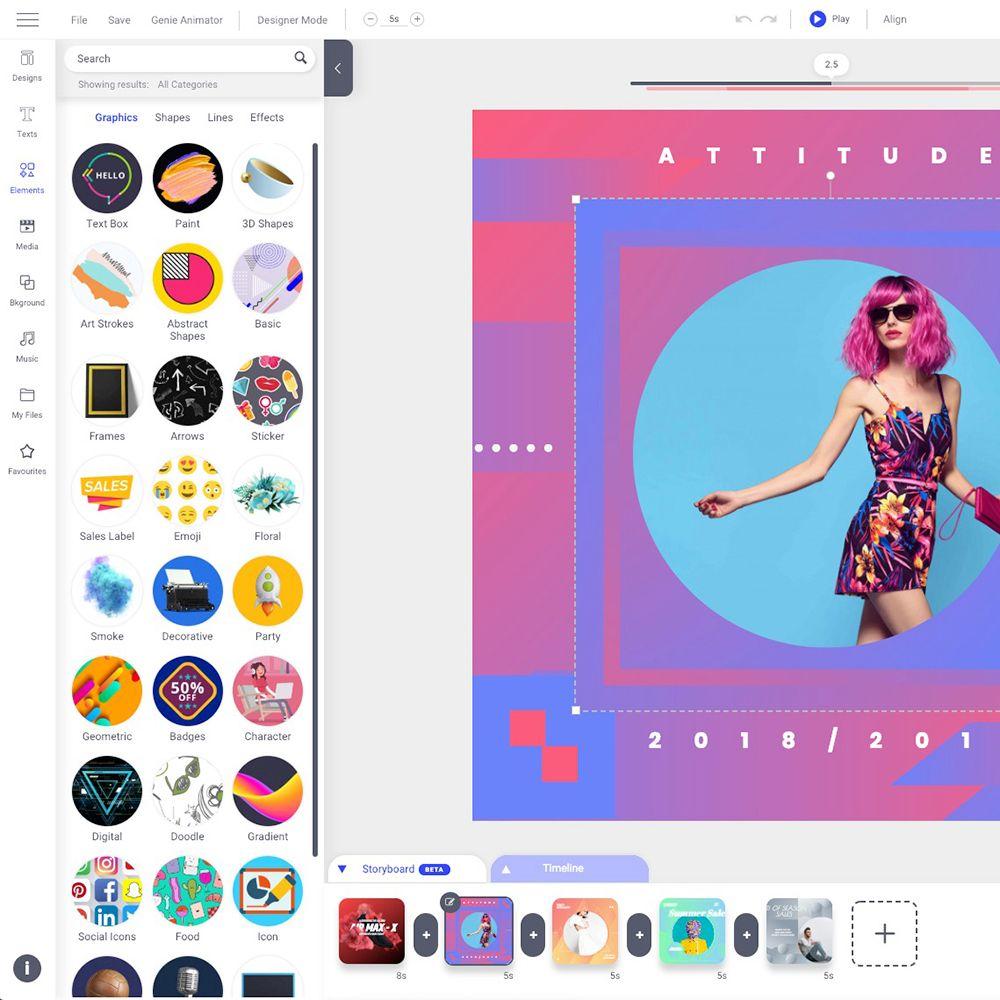Viewport: 1000px width, 1000px height.
Task: Switch to Designer Mode
Action: tap(292, 20)
